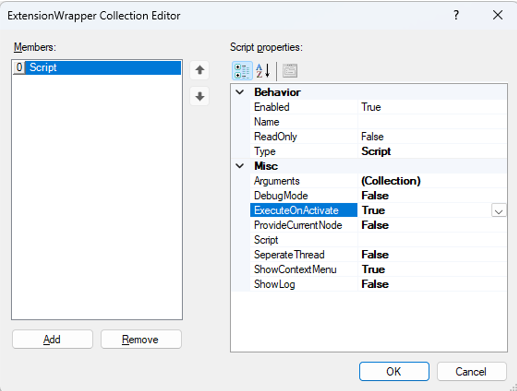Select the Arguments property row
Screen dimensions: 517x391
[378, 181]
